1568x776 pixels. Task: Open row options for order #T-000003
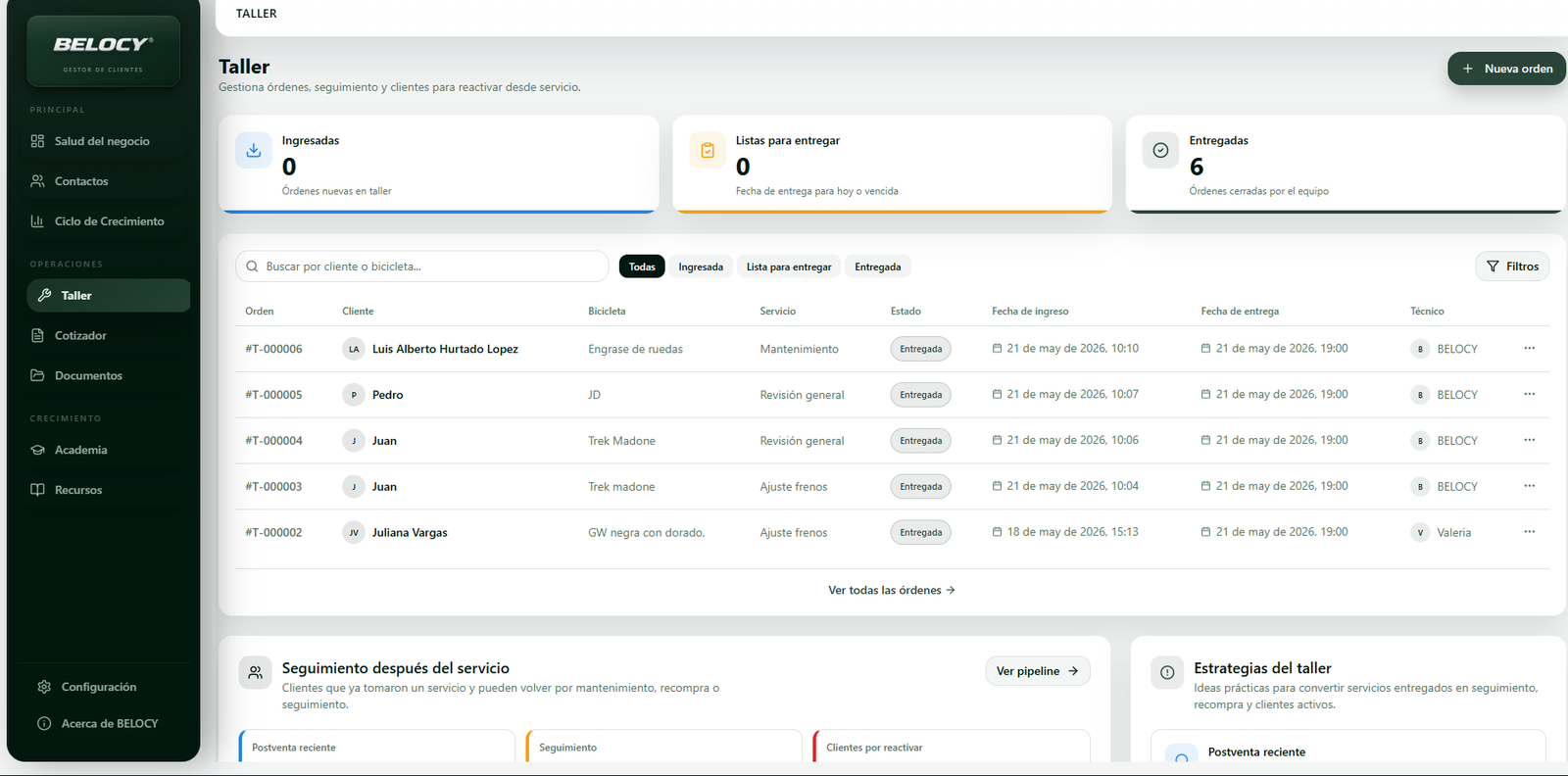(x=1529, y=486)
